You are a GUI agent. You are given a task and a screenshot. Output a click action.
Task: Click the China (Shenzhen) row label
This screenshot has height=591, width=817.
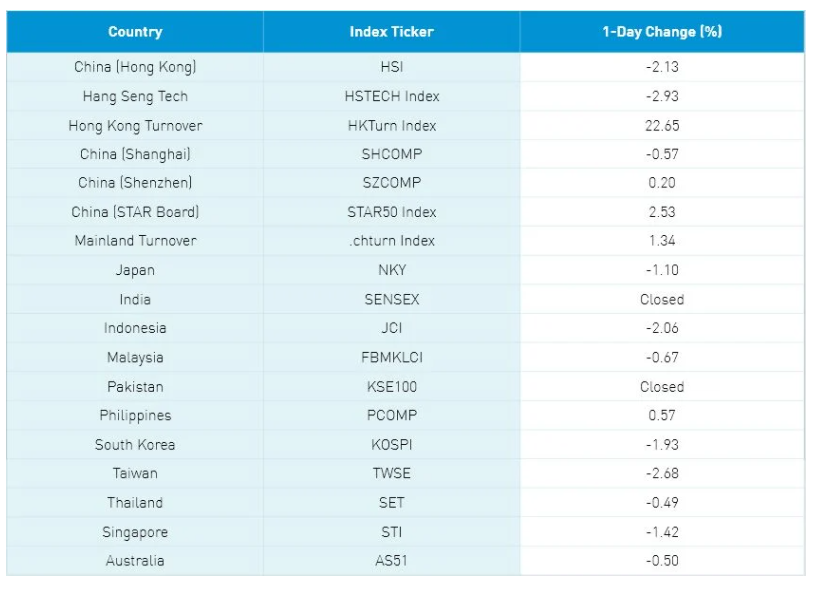tap(135, 183)
